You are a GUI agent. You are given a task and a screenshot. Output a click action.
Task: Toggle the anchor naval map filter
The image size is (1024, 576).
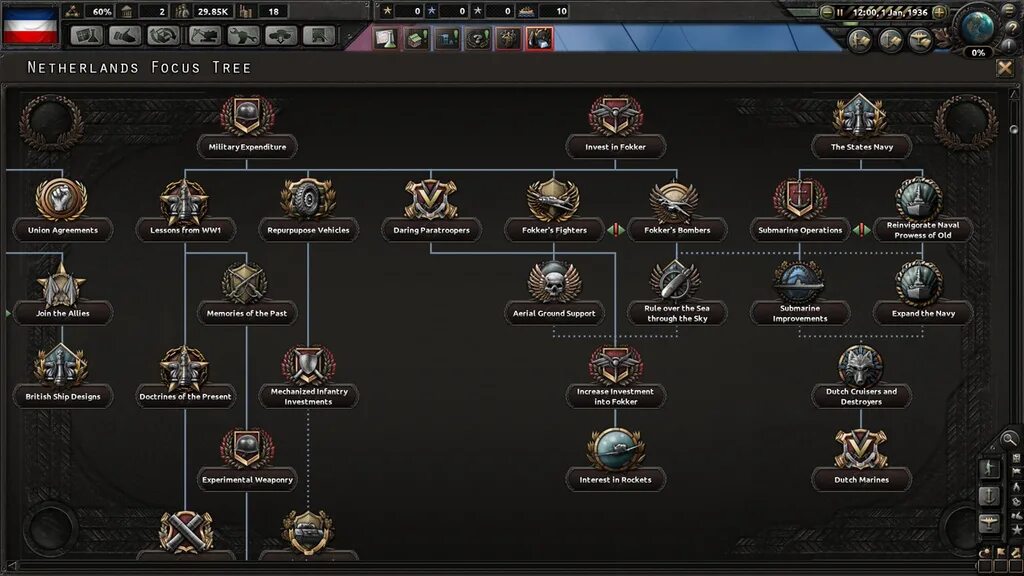989,496
